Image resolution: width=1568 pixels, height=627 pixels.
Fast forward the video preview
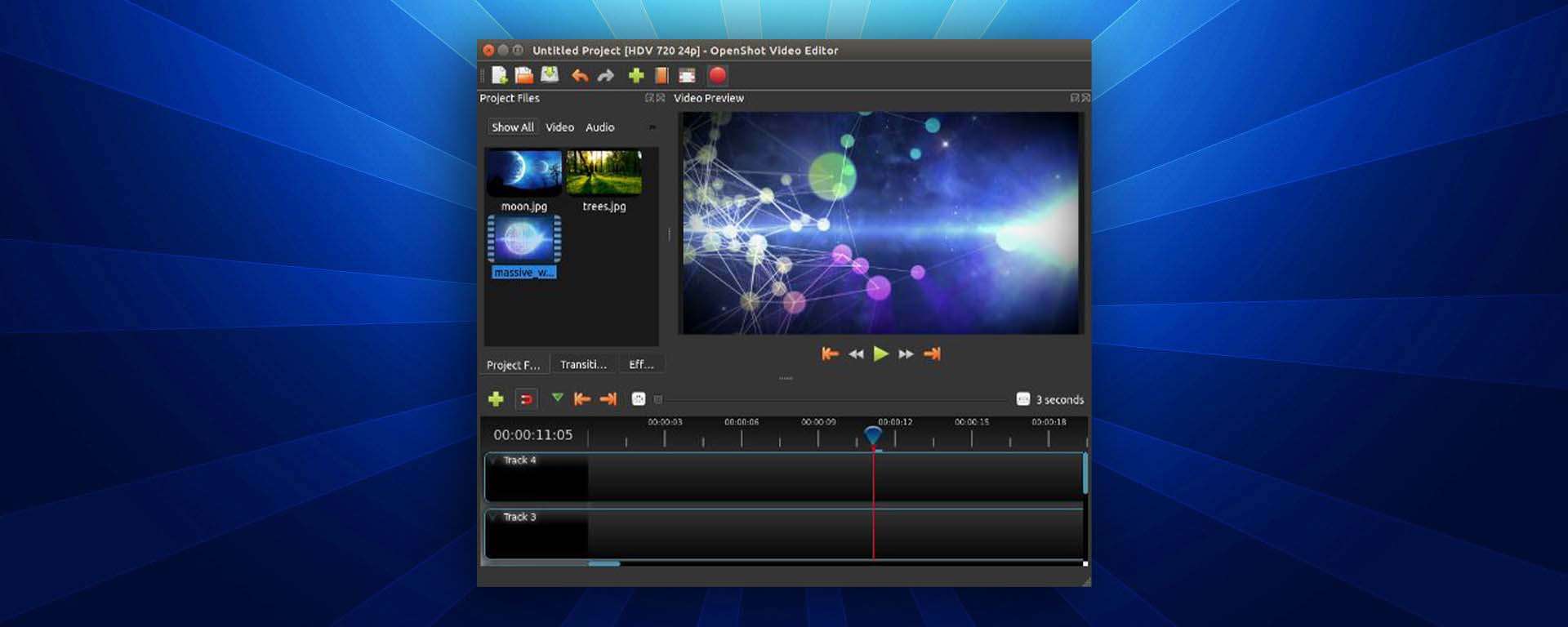click(906, 354)
